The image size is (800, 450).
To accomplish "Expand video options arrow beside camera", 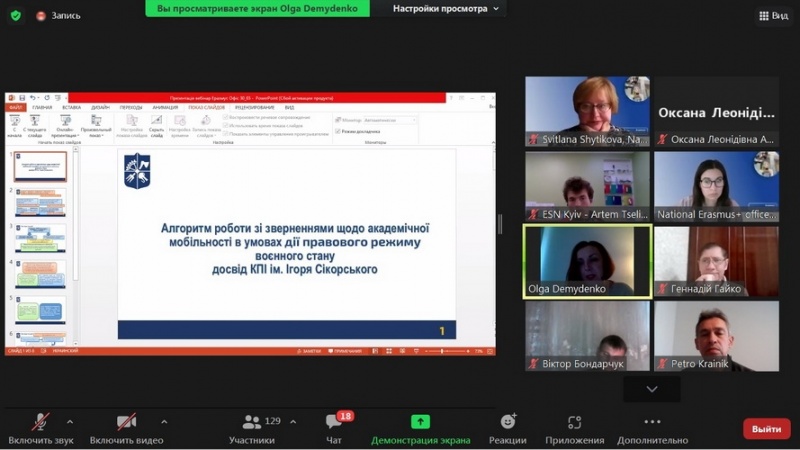I will (x=164, y=421).
